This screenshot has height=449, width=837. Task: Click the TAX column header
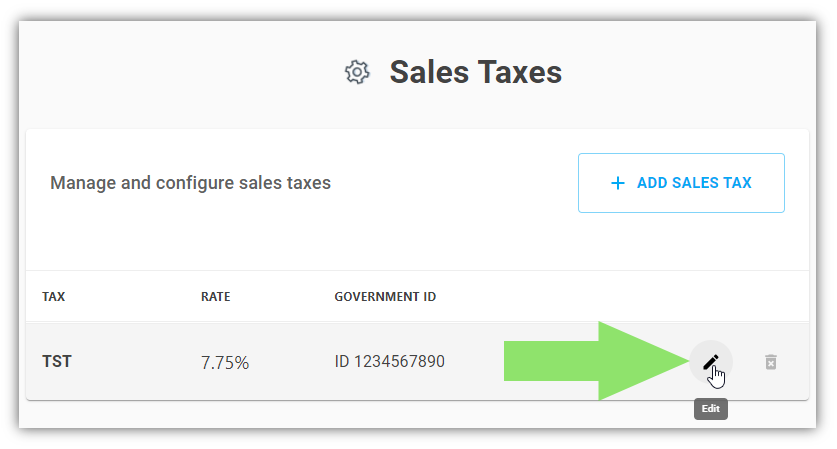coord(53,297)
